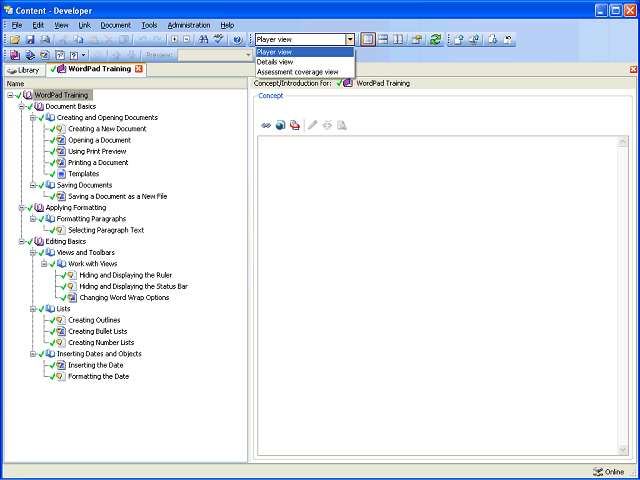Collapse the WordPad Training root node
Viewport: 640px width, 480px height.
(10, 95)
